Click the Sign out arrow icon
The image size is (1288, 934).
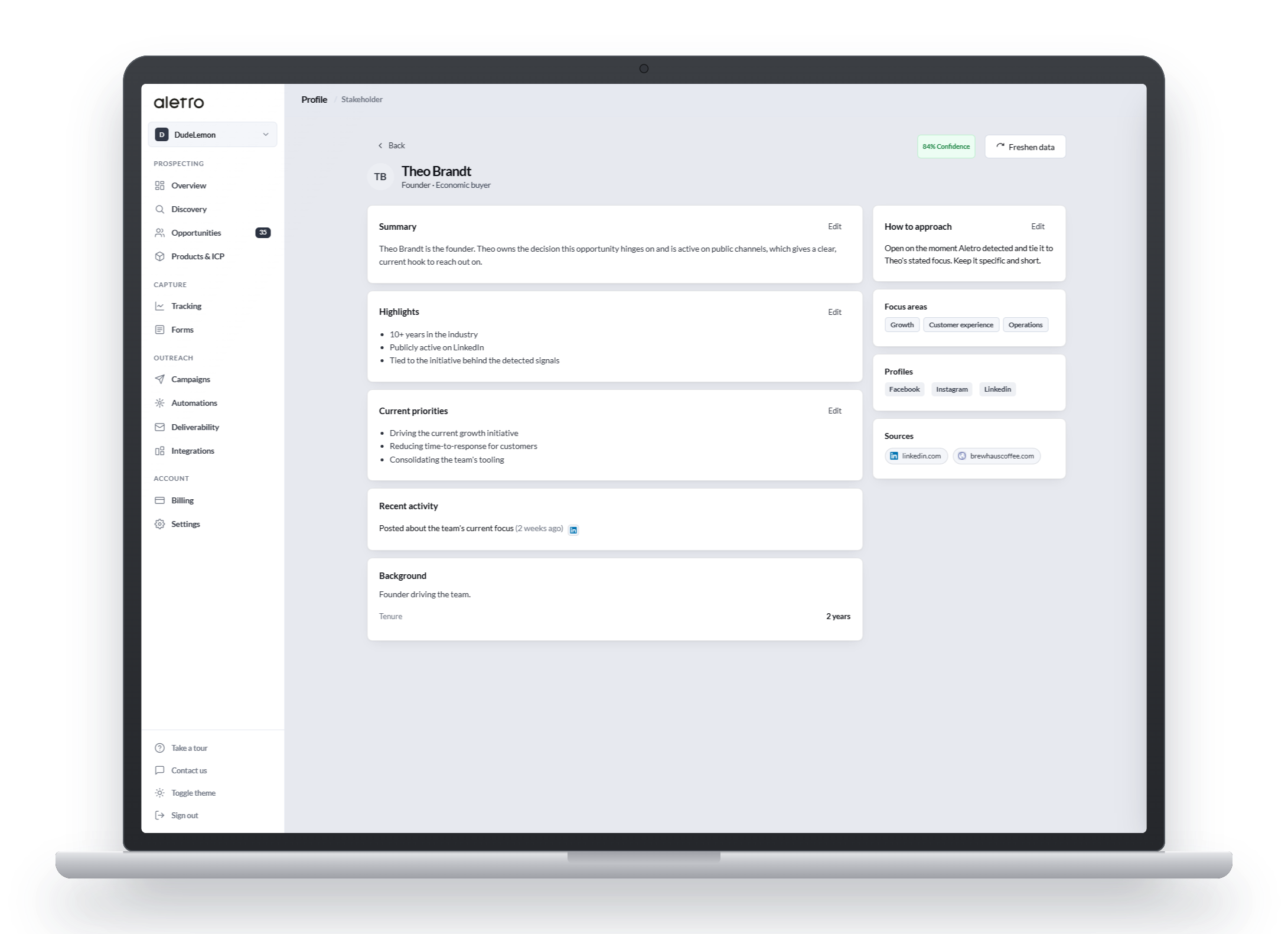[159, 815]
